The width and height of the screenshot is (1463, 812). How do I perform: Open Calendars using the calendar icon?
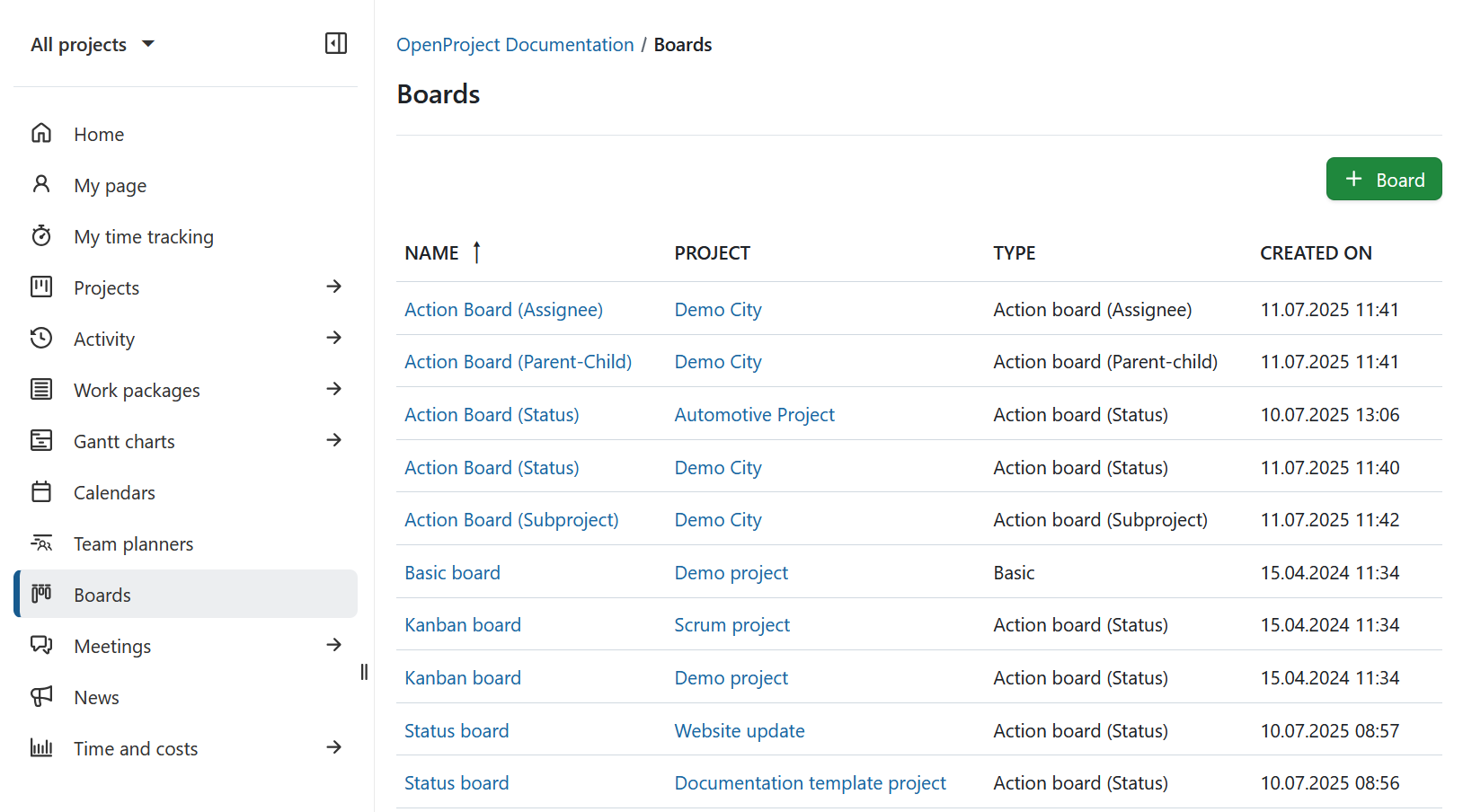(x=41, y=491)
